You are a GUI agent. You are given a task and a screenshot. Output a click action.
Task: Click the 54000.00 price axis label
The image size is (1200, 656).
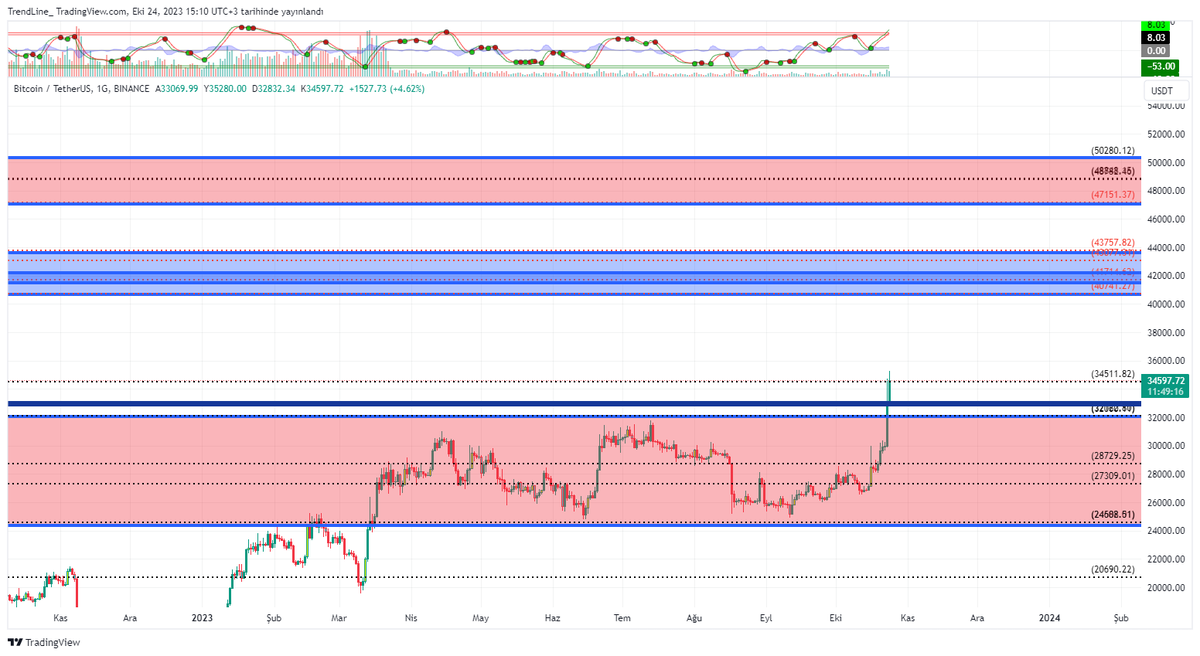[1166, 106]
